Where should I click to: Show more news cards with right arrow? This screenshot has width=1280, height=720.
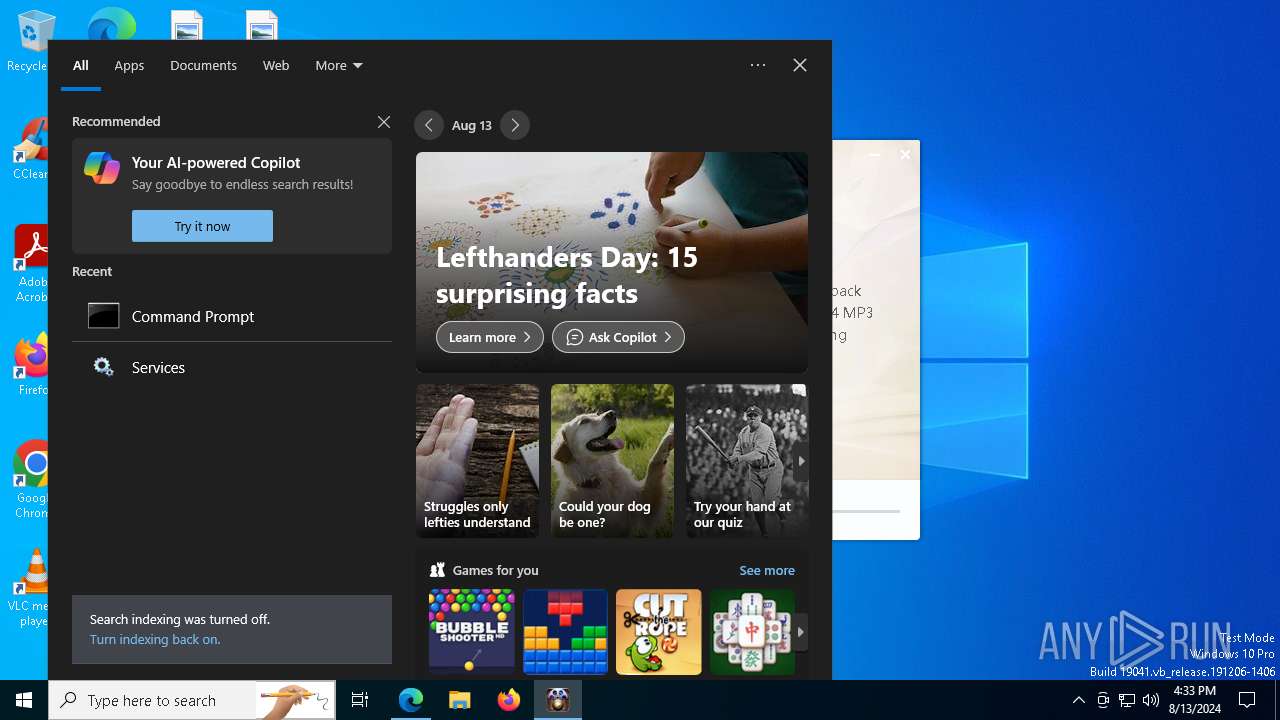[800, 461]
